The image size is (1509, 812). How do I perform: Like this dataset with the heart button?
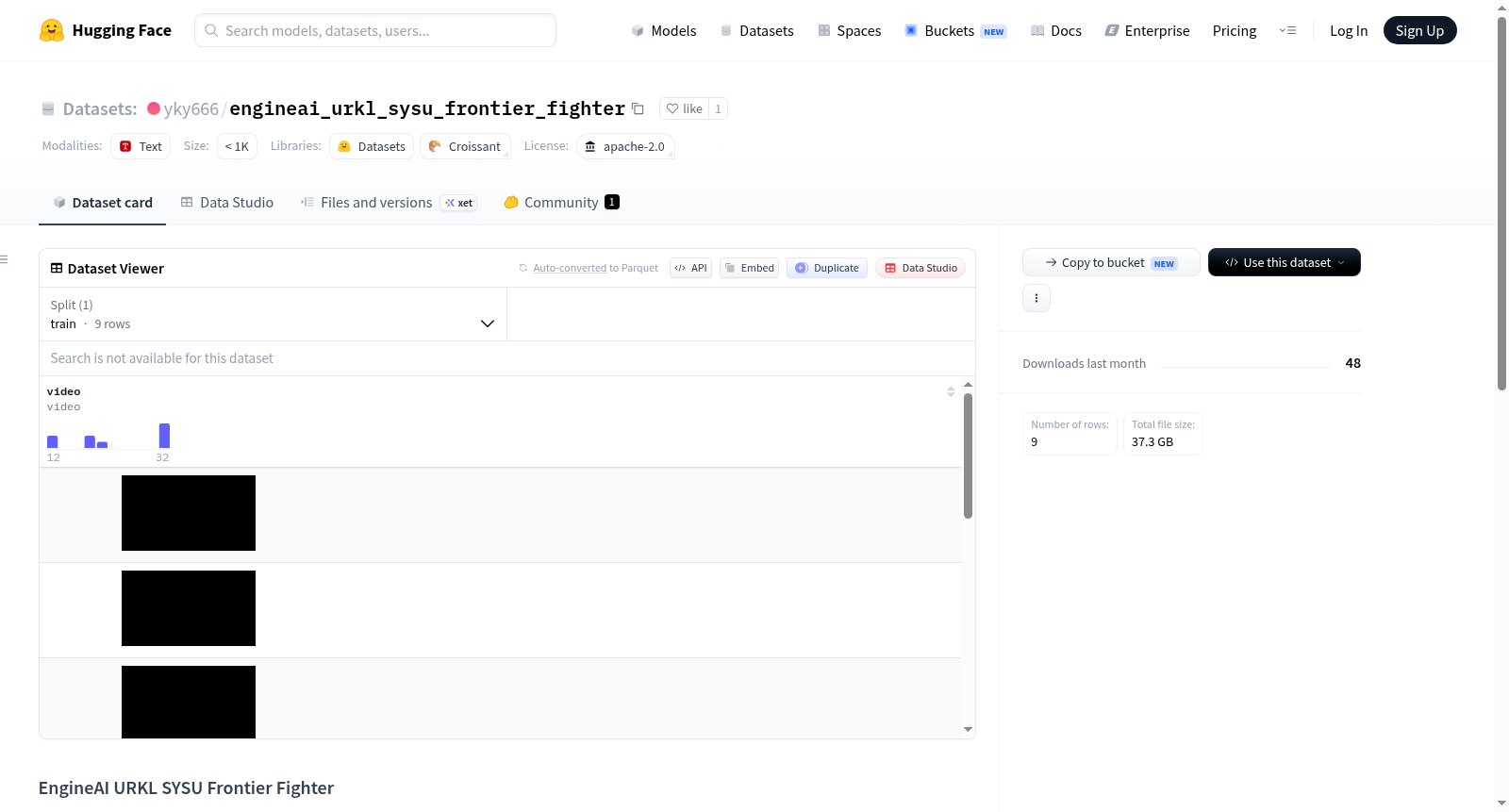(x=685, y=108)
